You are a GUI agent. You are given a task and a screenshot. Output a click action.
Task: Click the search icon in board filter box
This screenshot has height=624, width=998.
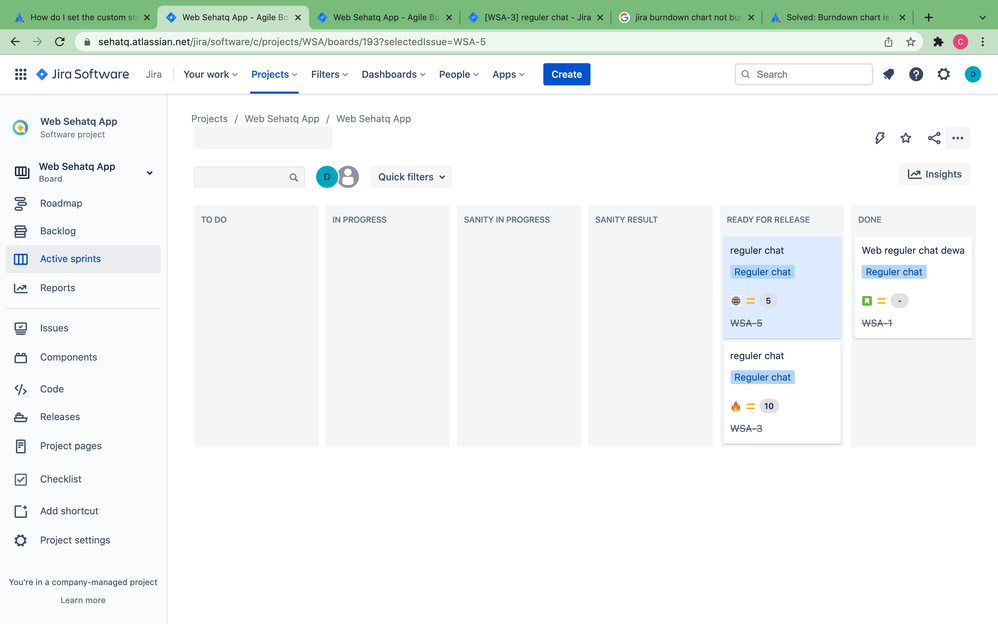pos(293,178)
